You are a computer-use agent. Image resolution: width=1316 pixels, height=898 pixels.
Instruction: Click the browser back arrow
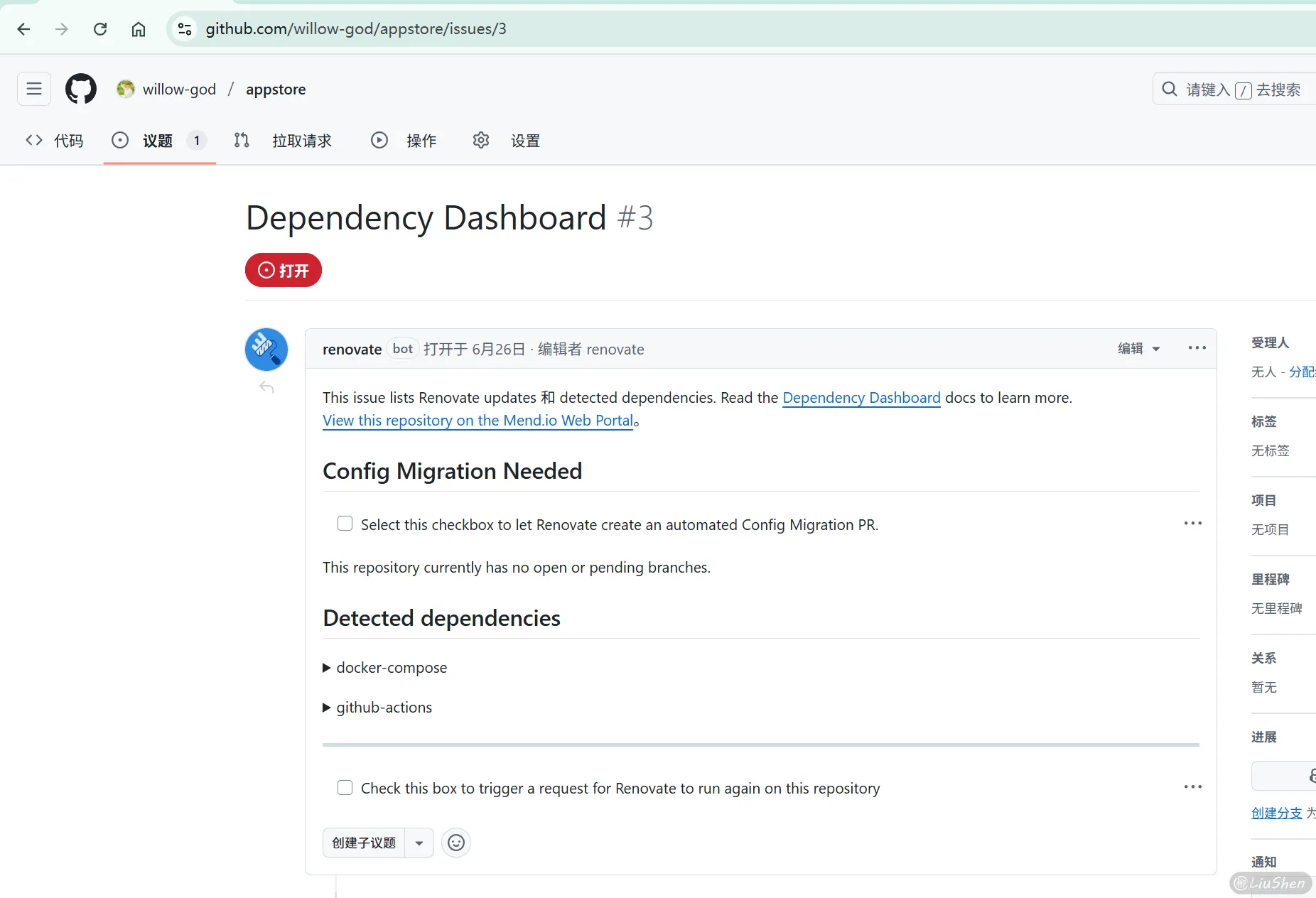click(23, 29)
